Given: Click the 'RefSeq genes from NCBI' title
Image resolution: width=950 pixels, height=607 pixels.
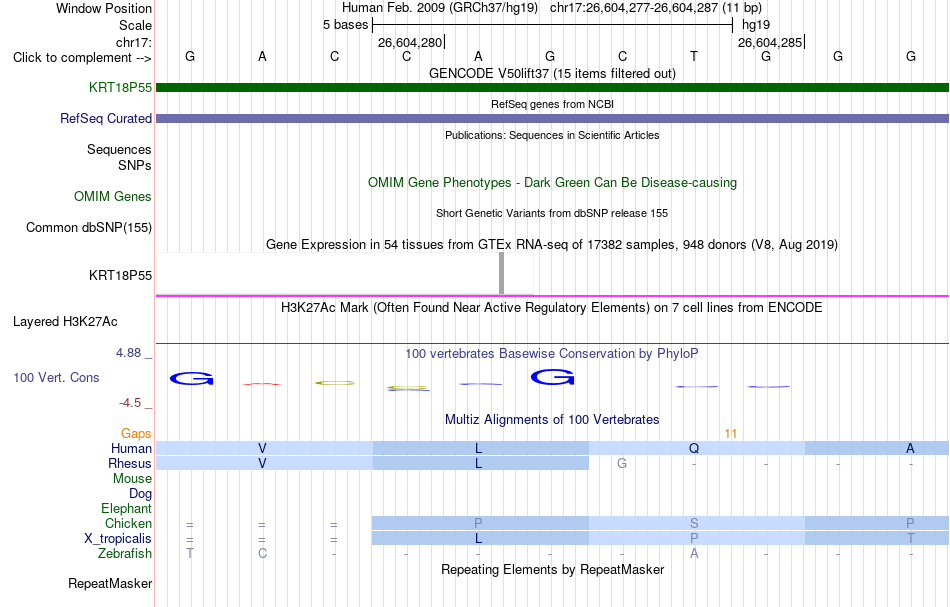Looking at the screenshot, I should point(552,104).
